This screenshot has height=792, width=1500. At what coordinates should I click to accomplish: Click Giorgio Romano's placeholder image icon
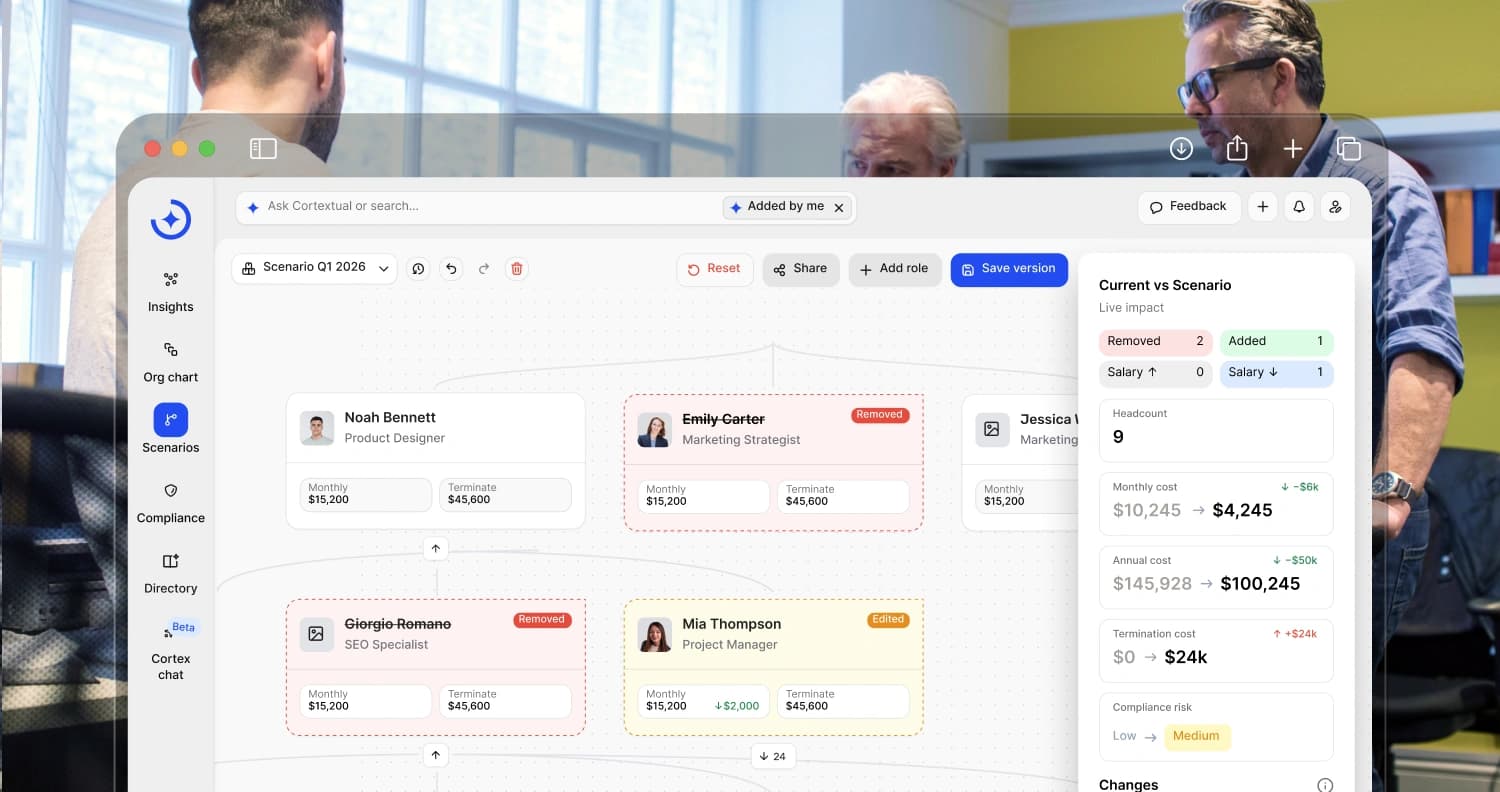point(317,634)
